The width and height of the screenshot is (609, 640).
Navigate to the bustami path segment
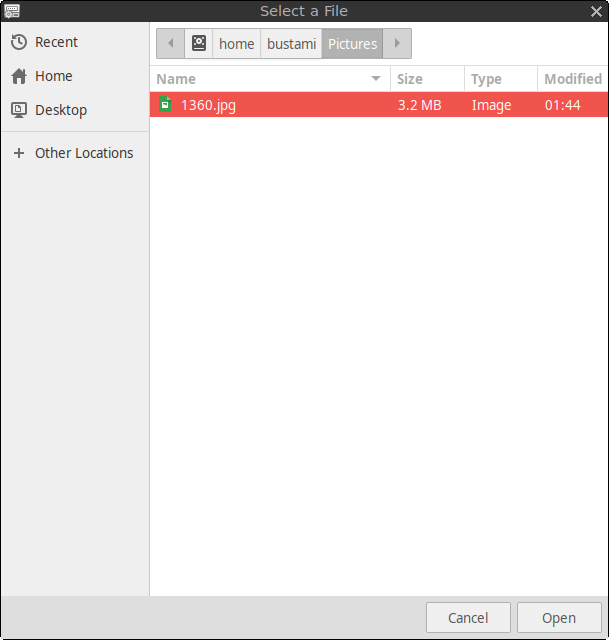(291, 43)
